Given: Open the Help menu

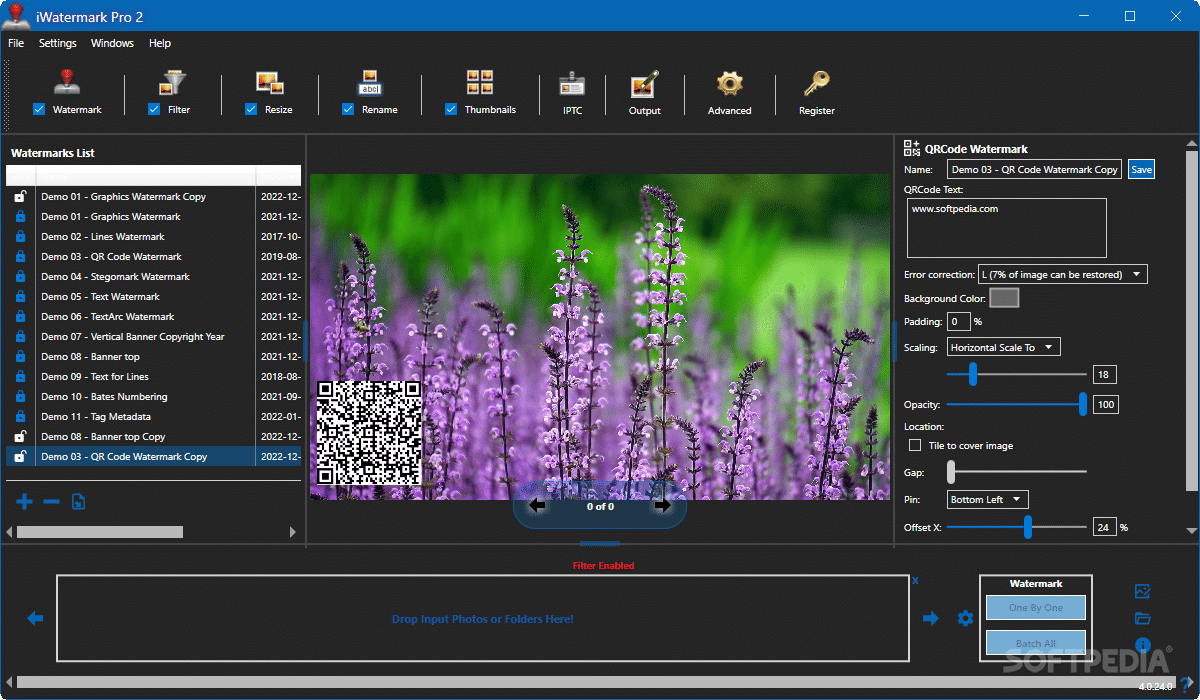Looking at the screenshot, I should point(160,43).
